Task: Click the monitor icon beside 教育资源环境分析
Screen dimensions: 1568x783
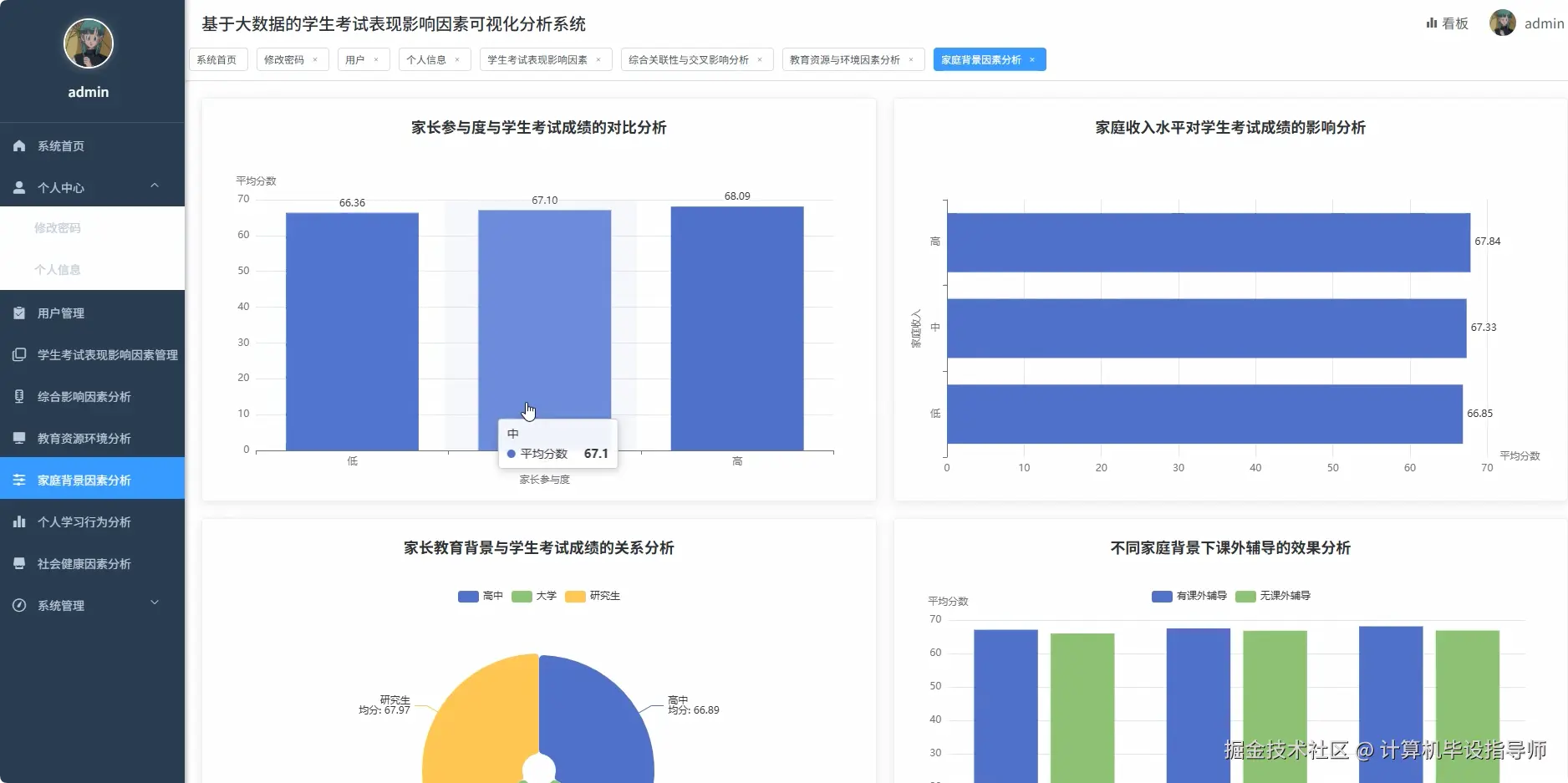Action: pos(19,438)
